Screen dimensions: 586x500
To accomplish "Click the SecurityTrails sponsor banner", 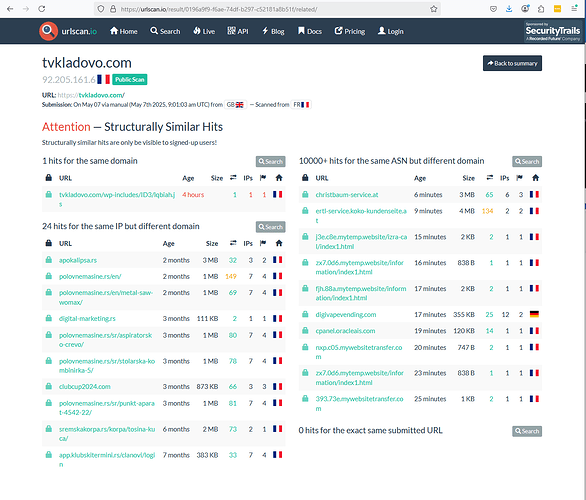I will [553, 31].
